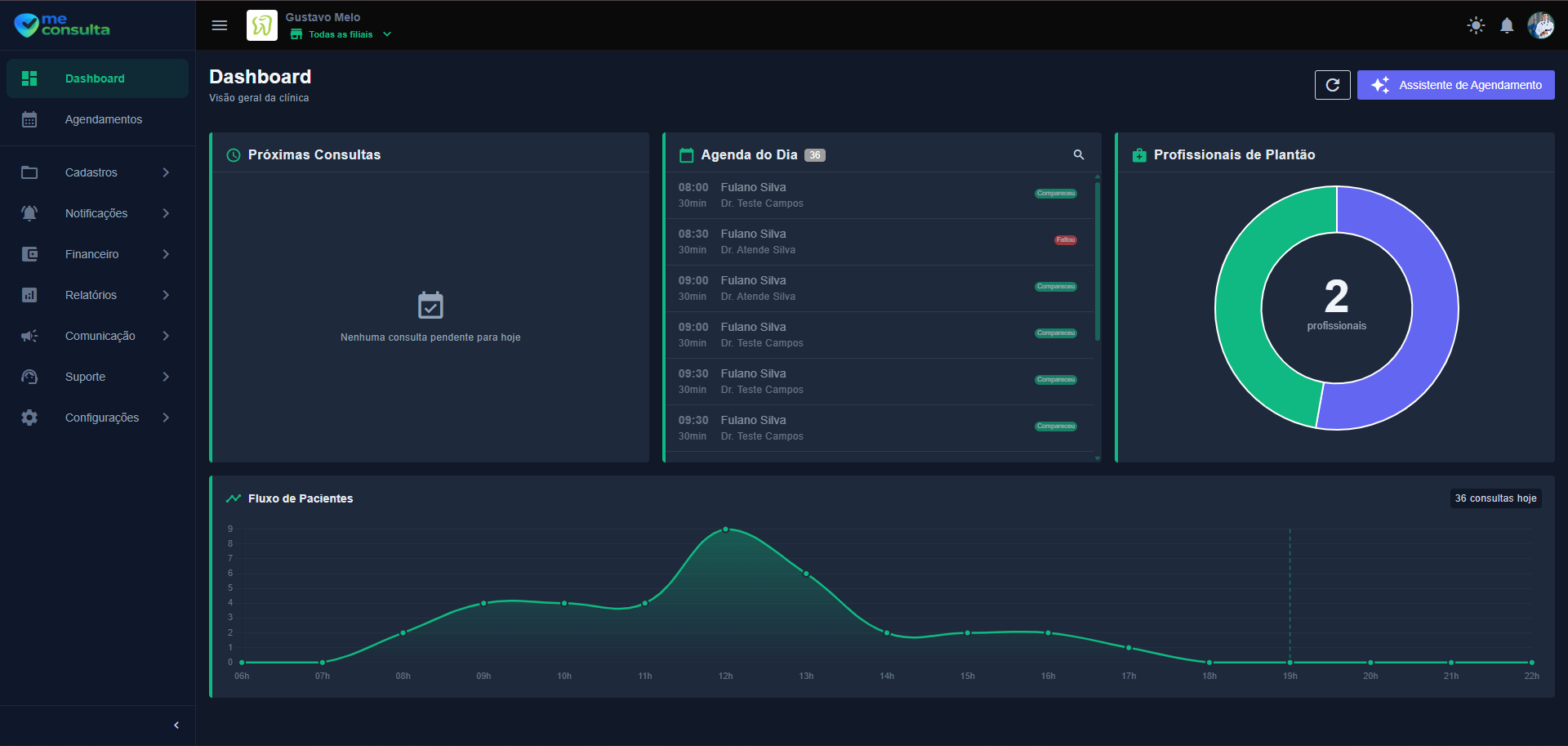1568x746 pixels.
Task: Expand the Suporte chevron
Action: (x=166, y=377)
